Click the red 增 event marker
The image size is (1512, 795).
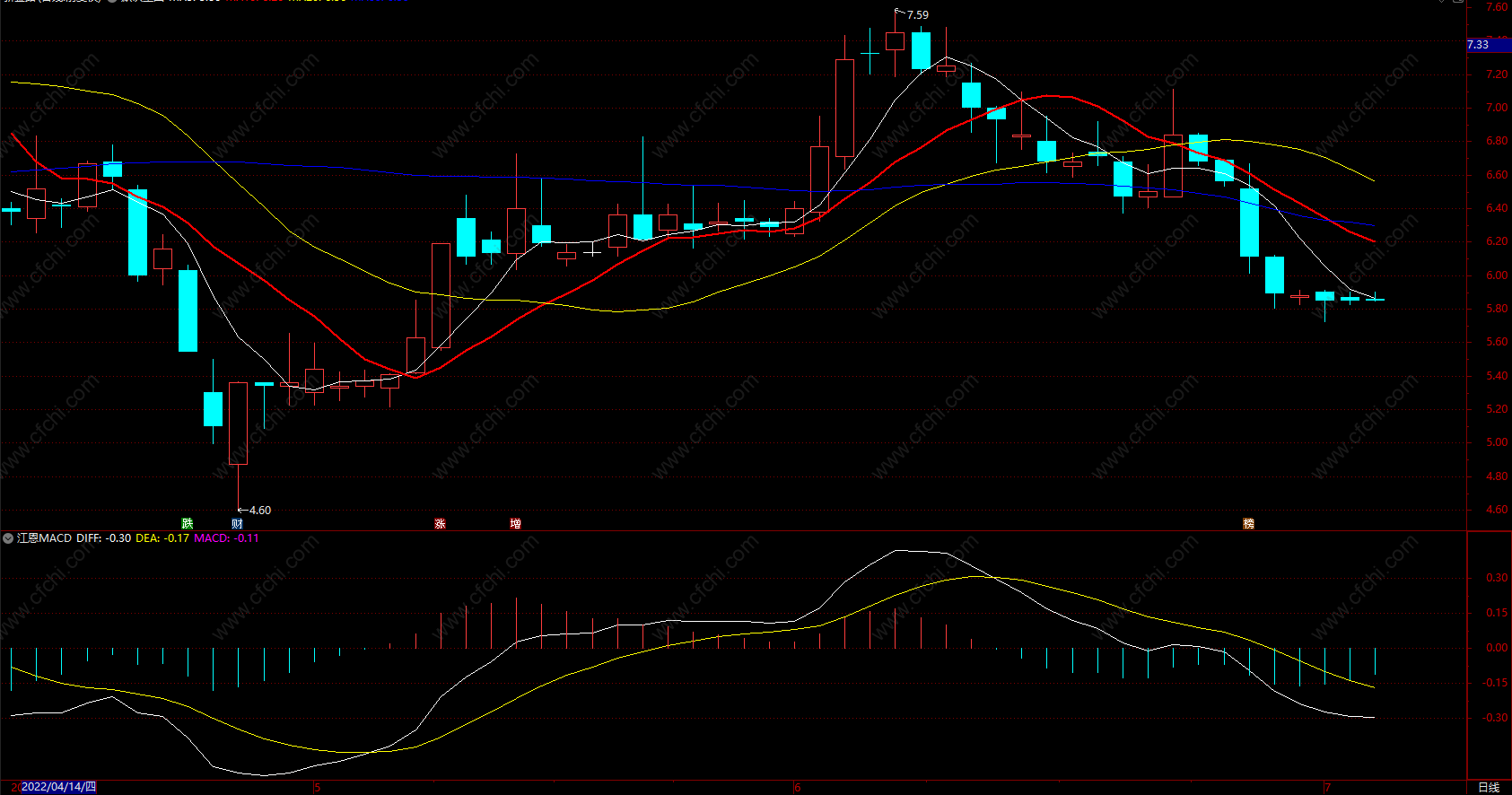(x=515, y=523)
